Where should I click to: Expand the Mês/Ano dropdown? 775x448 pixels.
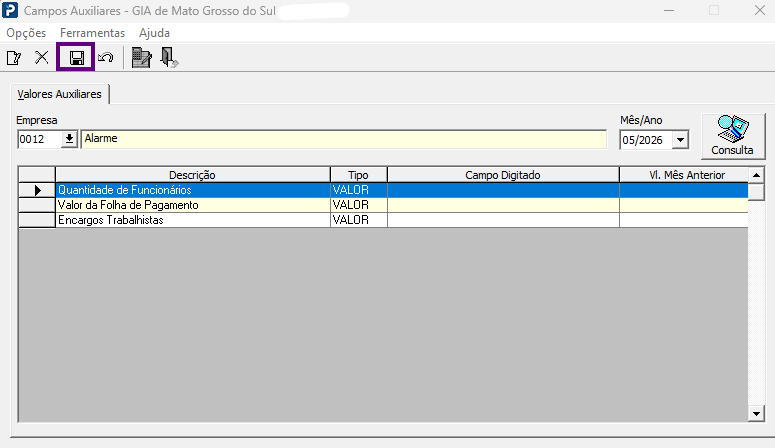(x=680, y=140)
